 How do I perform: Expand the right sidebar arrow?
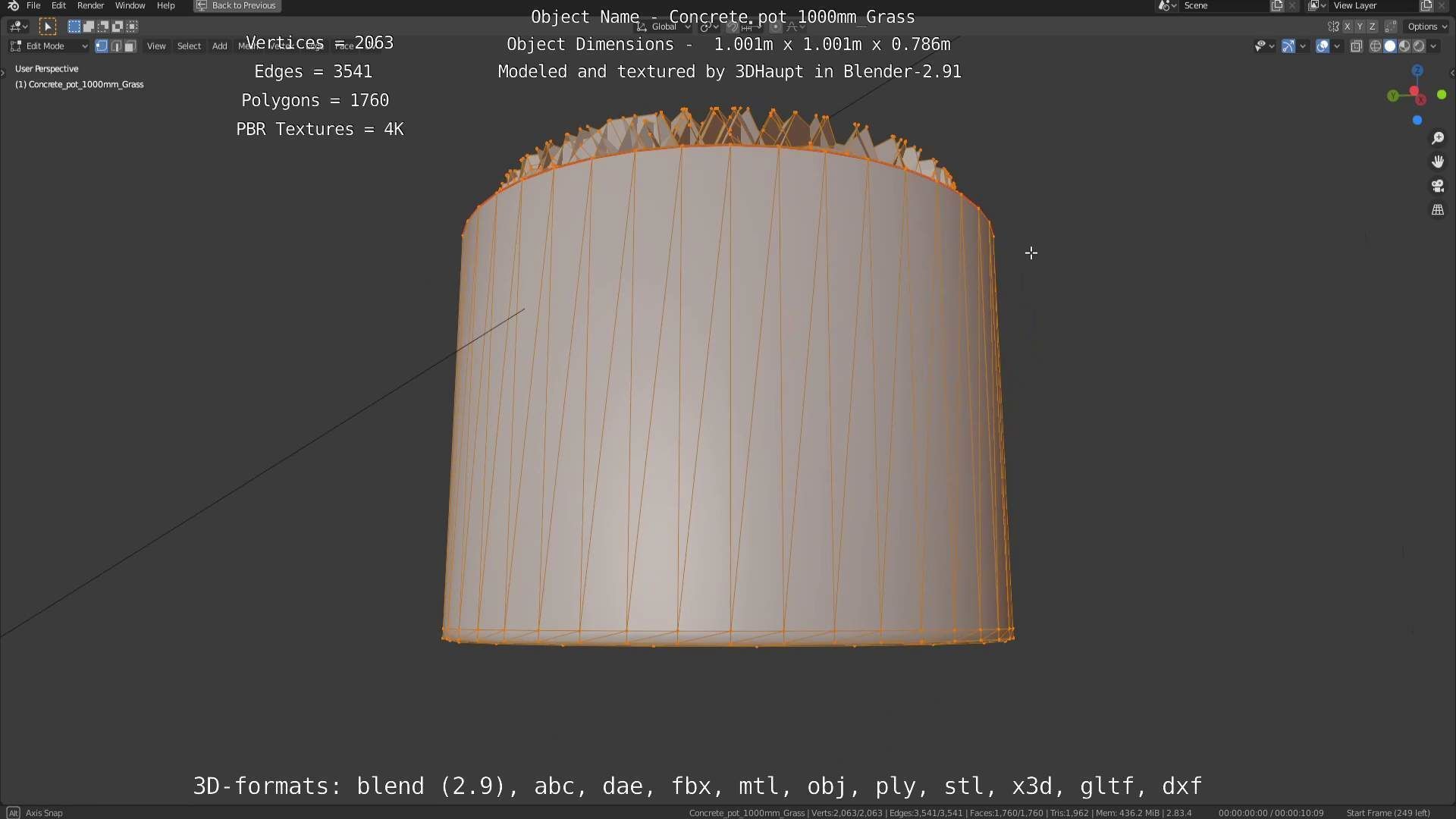(x=1451, y=73)
